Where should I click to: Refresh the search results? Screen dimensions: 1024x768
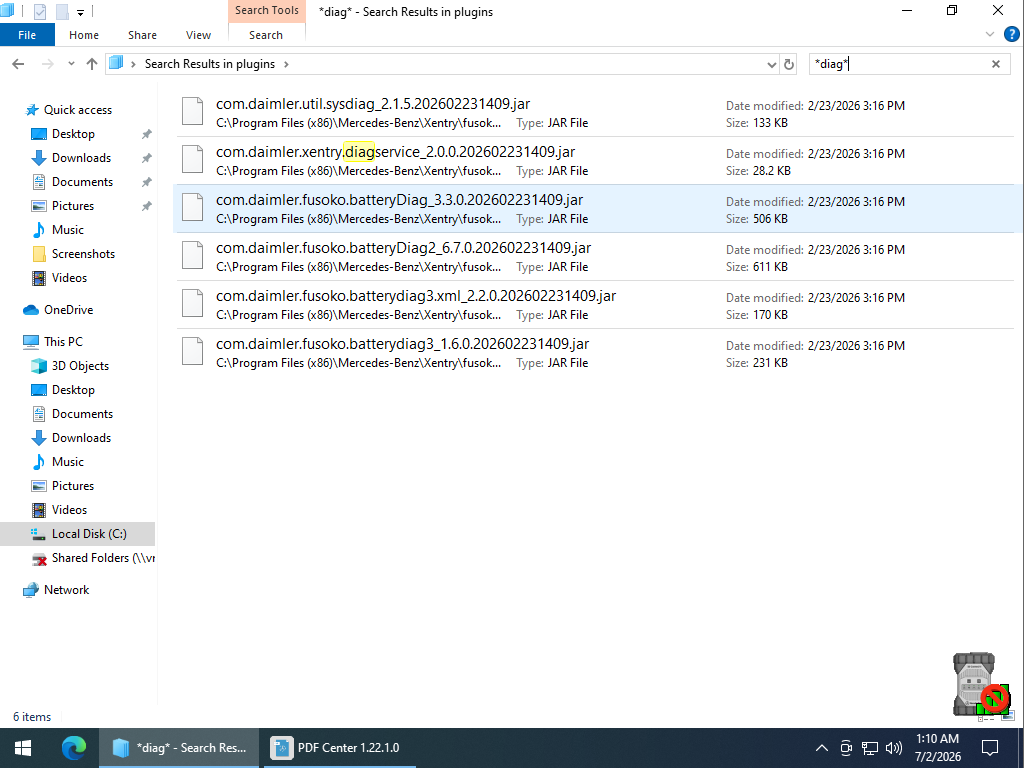[789, 64]
